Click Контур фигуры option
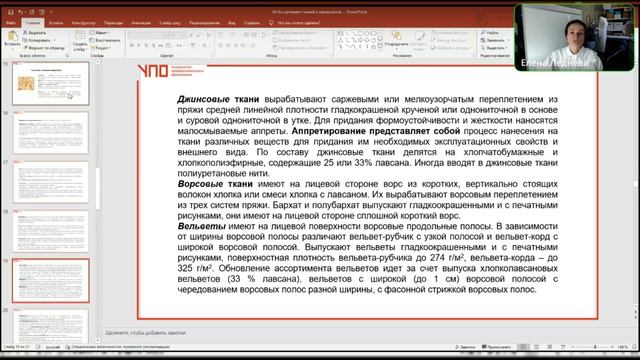The image size is (640, 360). click(x=449, y=40)
